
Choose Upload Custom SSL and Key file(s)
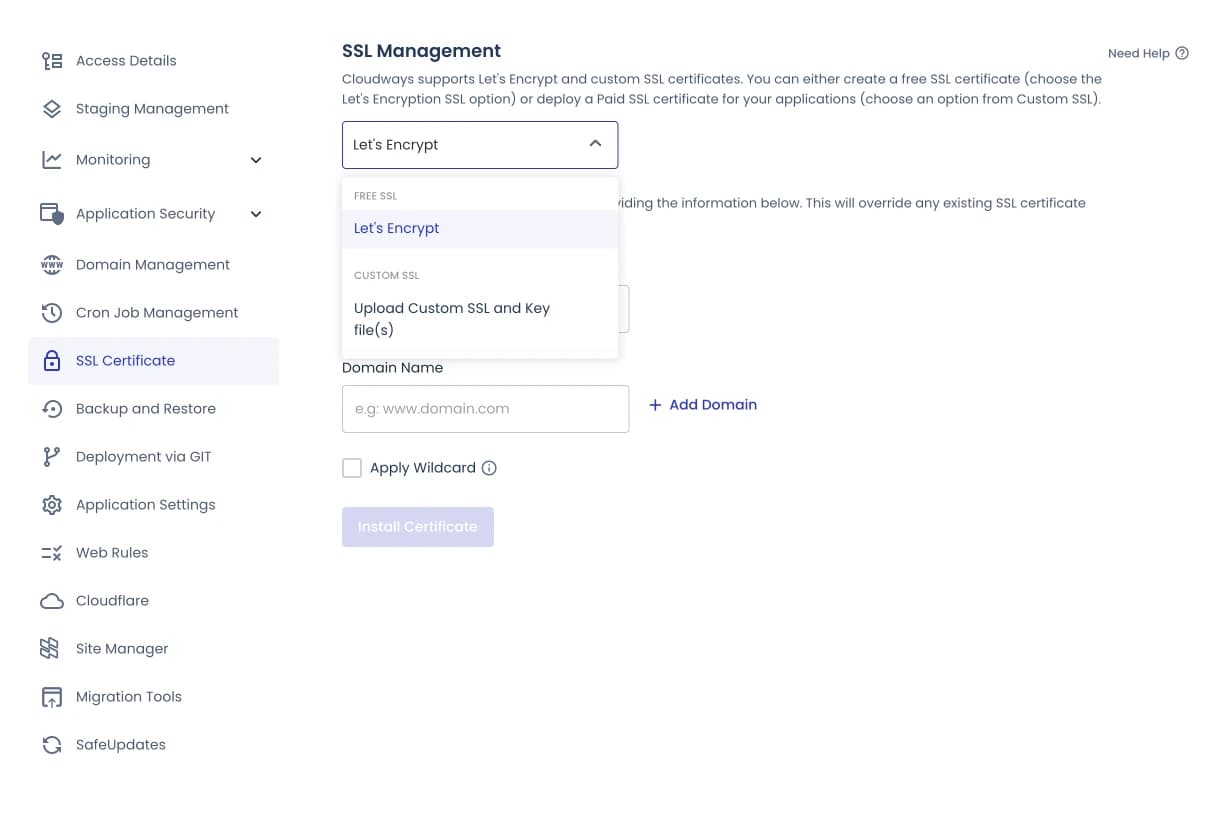point(480,319)
